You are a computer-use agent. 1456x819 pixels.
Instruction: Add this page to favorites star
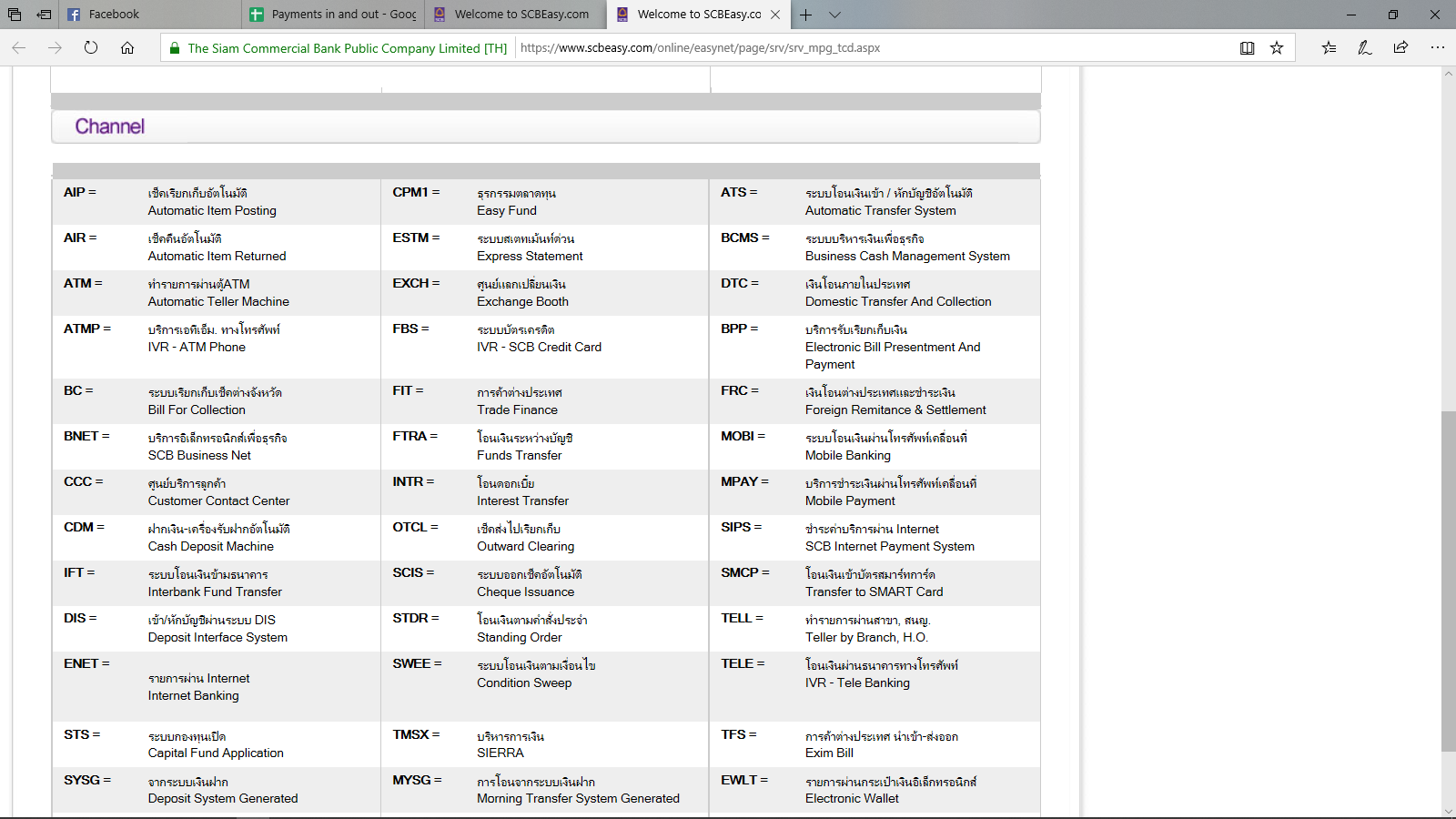(x=1277, y=48)
